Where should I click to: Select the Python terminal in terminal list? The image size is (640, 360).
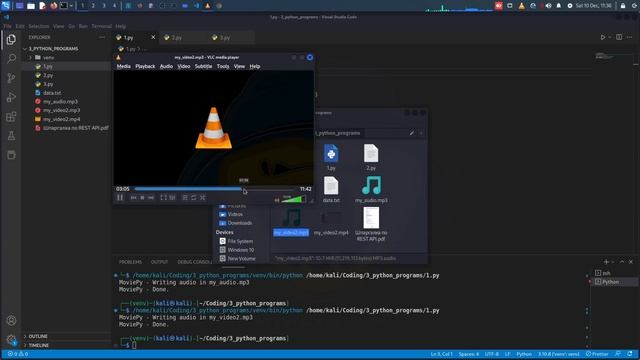click(x=614, y=282)
